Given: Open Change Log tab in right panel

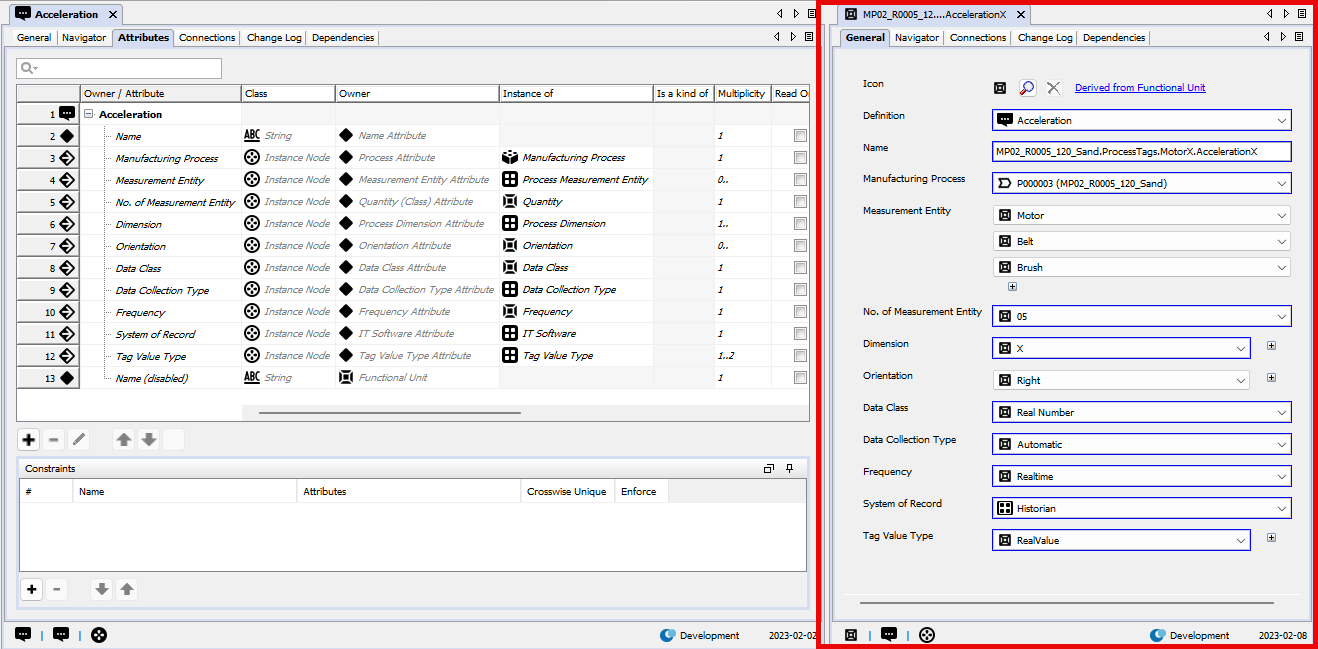Looking at the screenshot, I should pos(1044,38).
